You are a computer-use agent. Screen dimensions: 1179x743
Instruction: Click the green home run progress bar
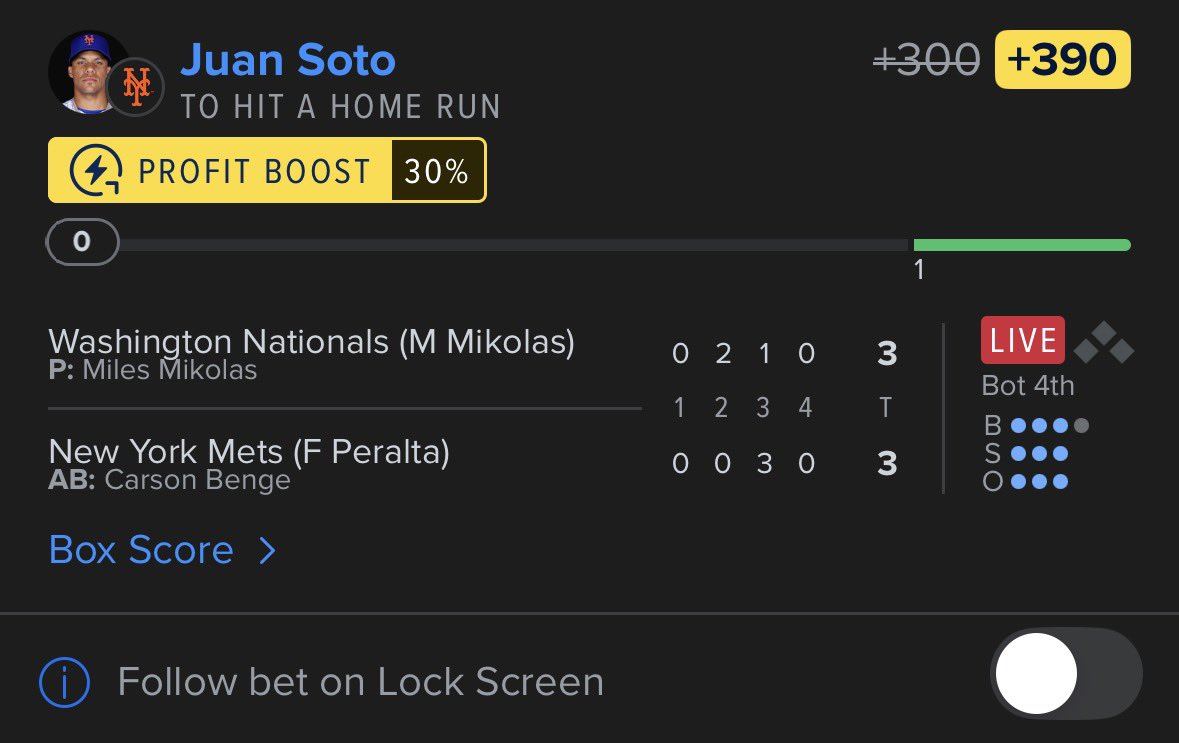tap(1022, 245)
